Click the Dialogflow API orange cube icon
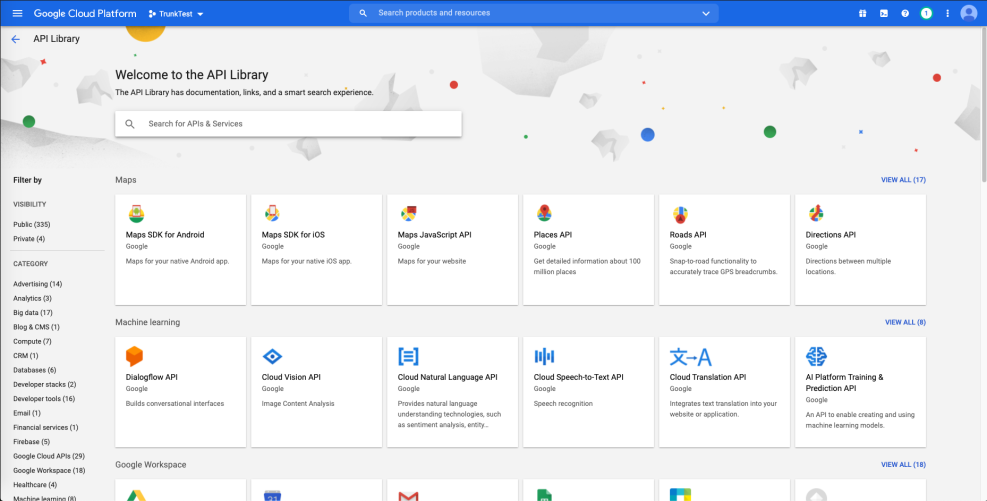Screen dimensions: 987x501 click(135, 356)
